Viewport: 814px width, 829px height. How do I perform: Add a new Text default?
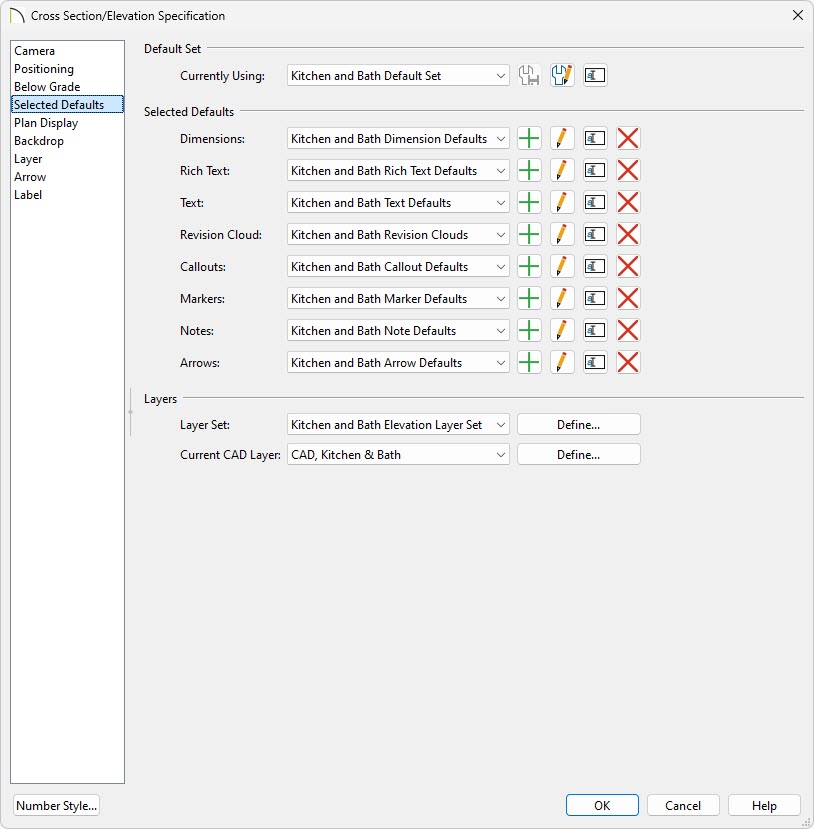point(529,202)
